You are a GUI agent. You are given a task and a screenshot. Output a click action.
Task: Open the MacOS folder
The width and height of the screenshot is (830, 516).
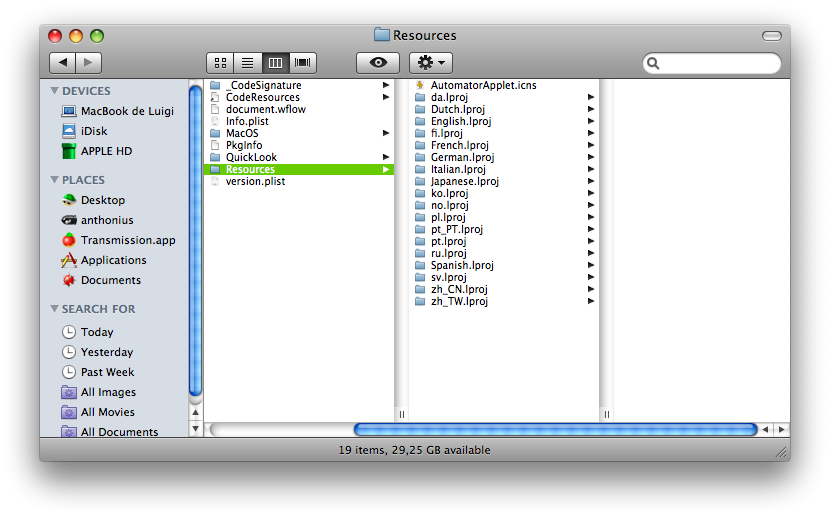(x=299, y=133)
